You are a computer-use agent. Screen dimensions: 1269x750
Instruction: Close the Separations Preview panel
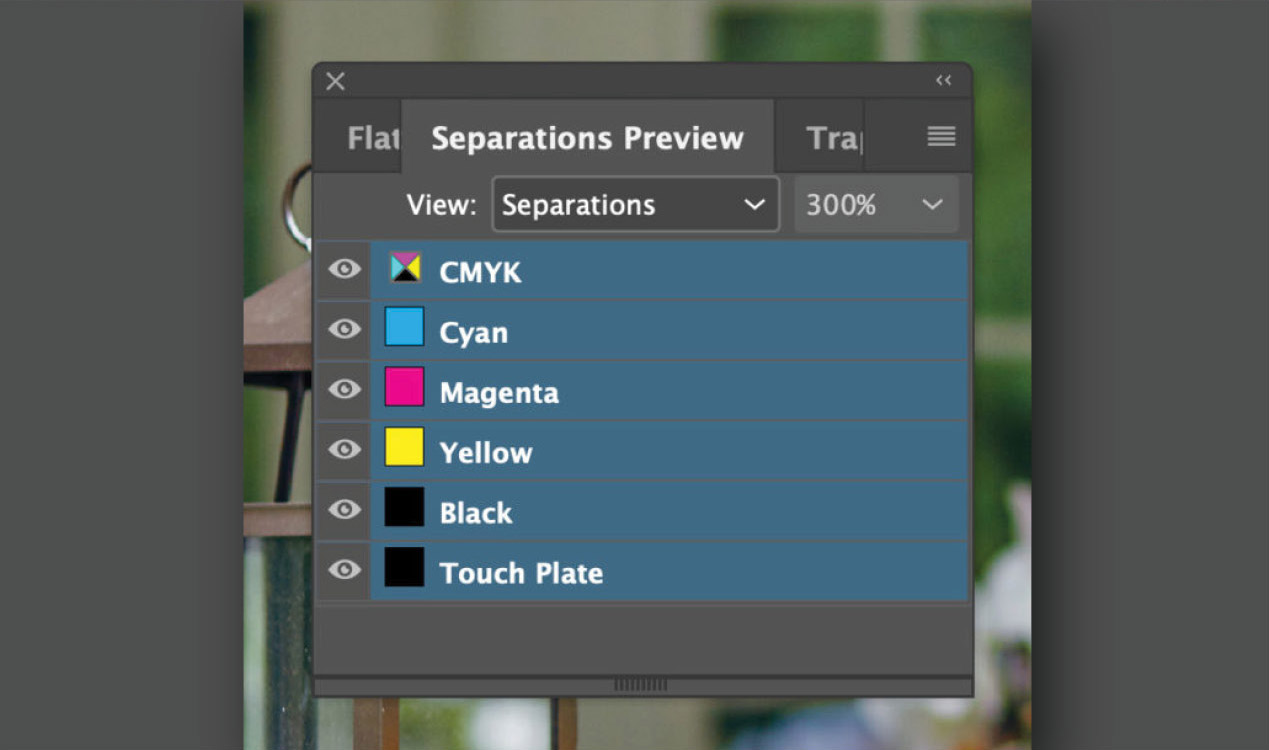[336, 81]
